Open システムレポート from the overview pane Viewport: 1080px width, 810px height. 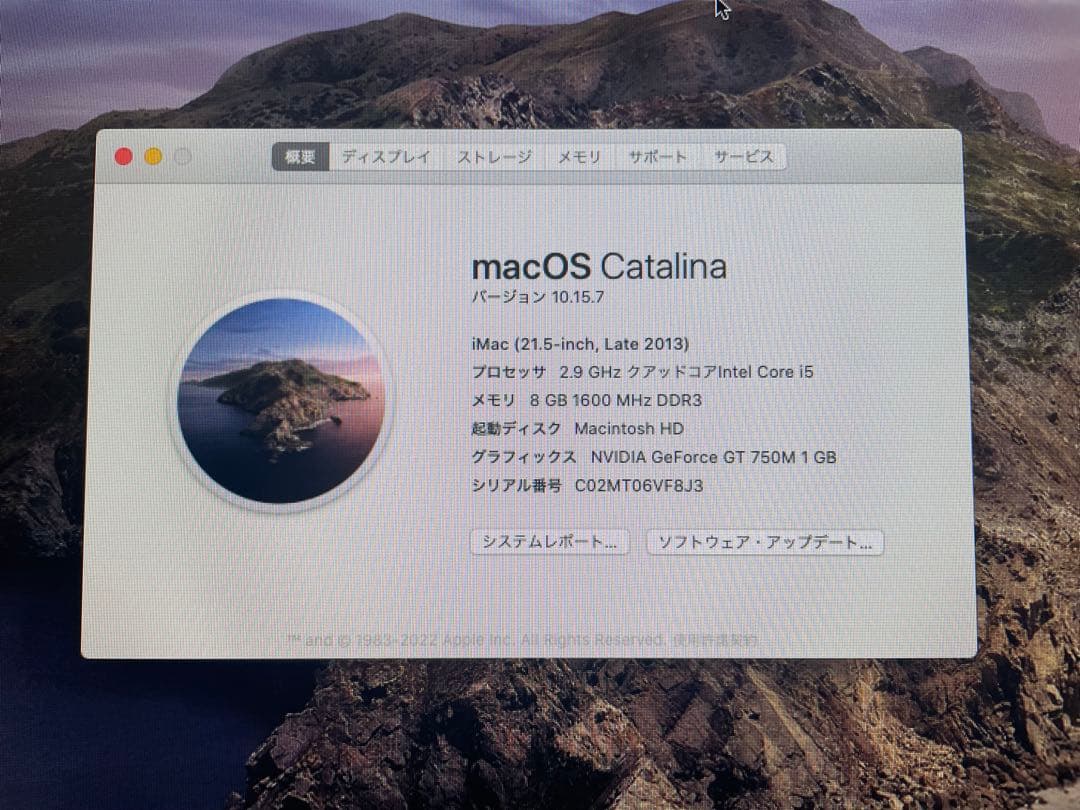coord(549,542)
